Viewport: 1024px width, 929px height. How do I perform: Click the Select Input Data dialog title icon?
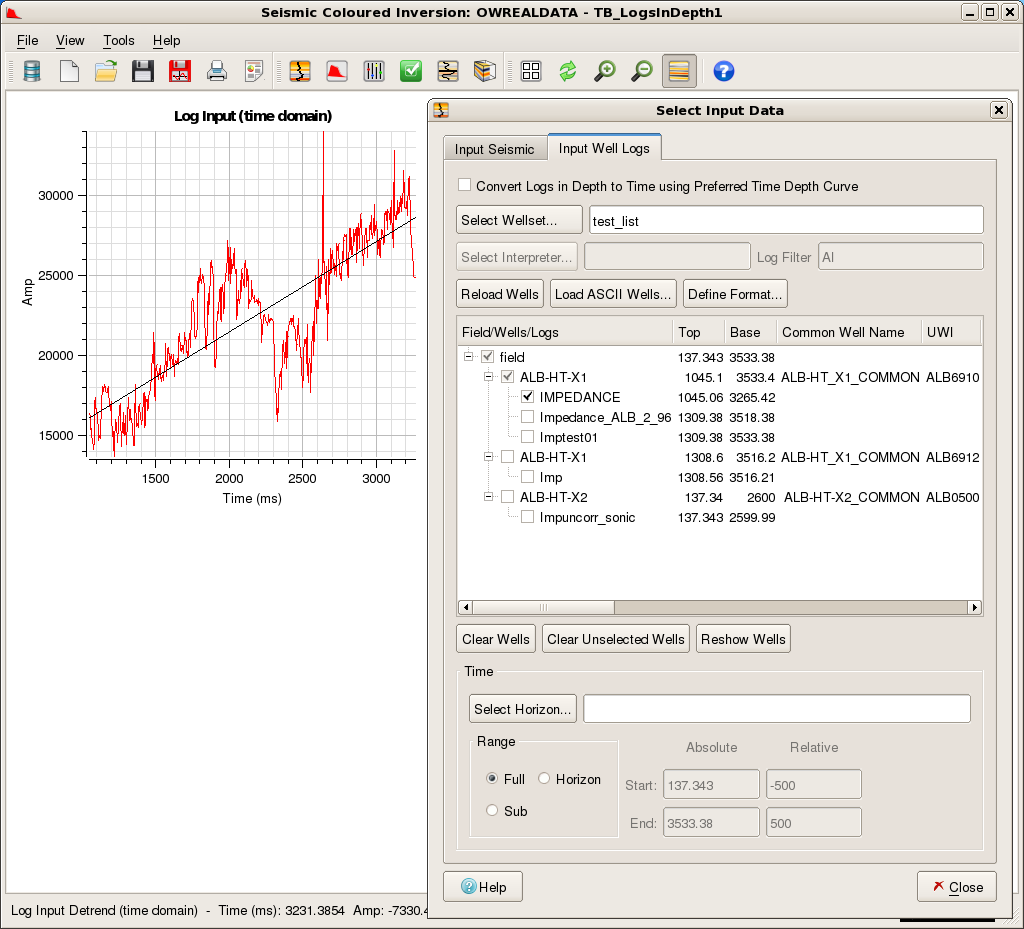click(x=441, y=110)
